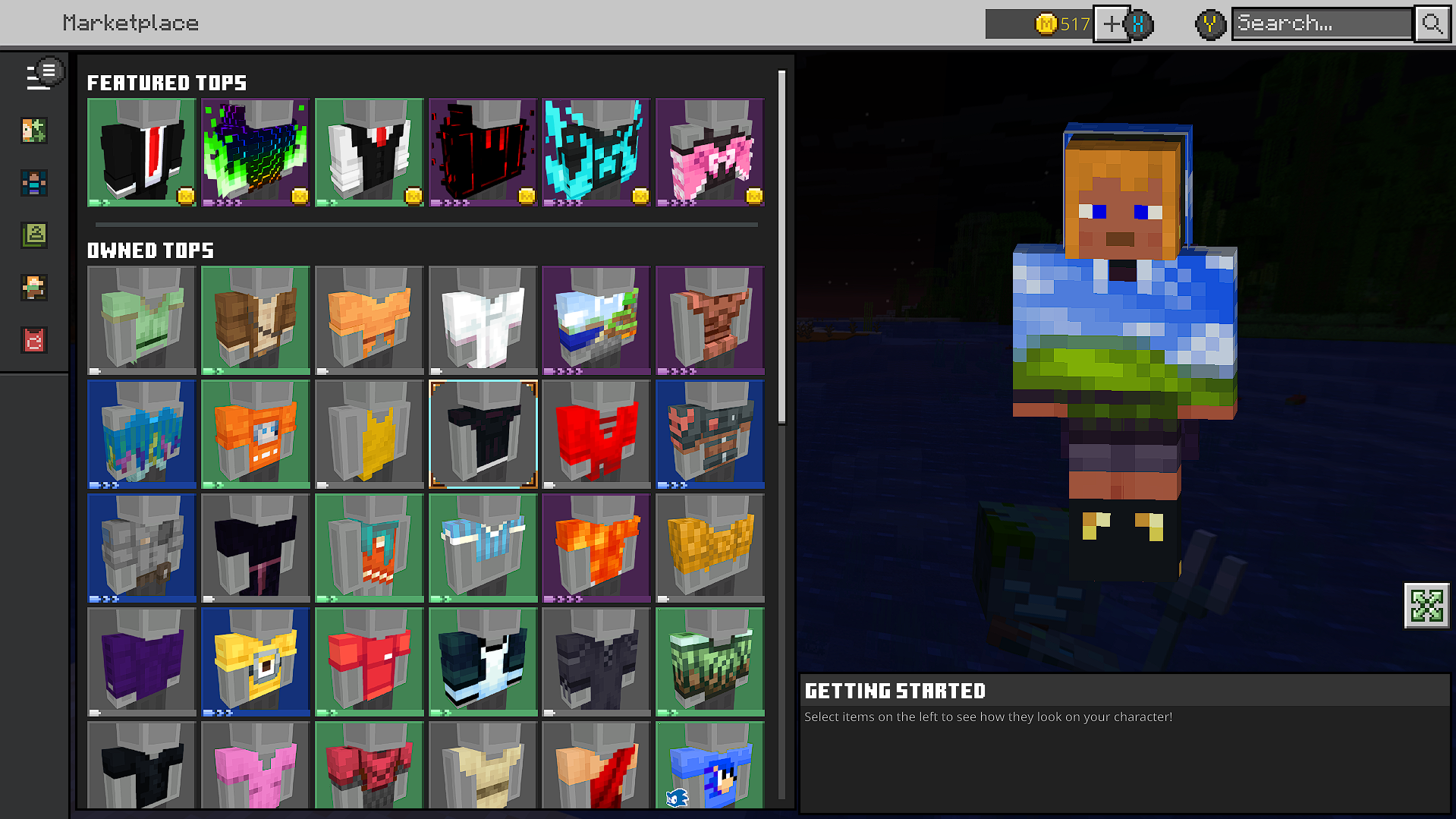Click the vertical scrollbar of the tops list
Image resolution: width=1456 pixels, height=819 pixels.
point(781,247)
